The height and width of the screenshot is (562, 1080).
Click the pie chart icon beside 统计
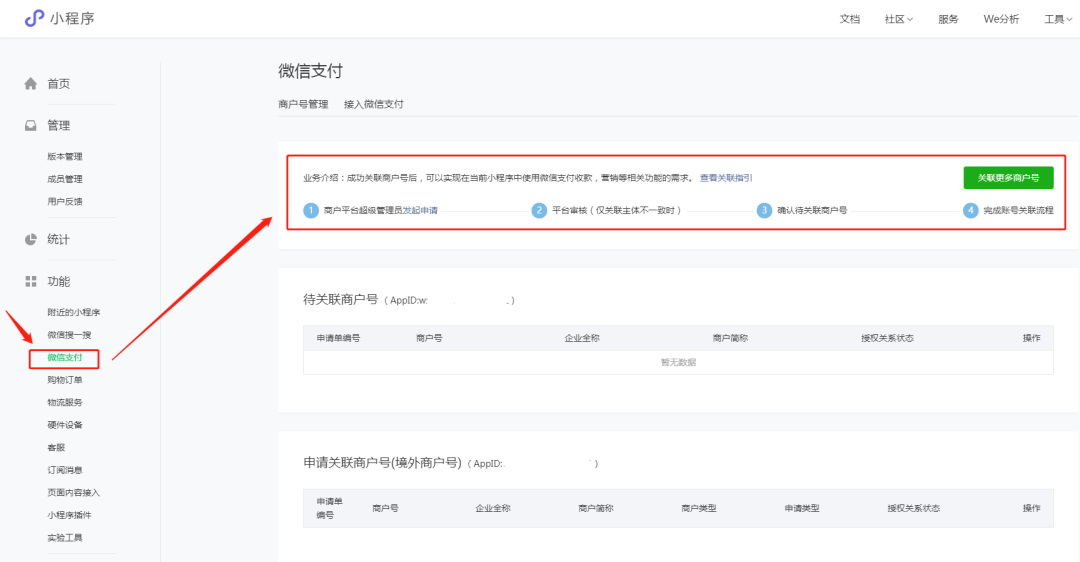coord(30,240)
